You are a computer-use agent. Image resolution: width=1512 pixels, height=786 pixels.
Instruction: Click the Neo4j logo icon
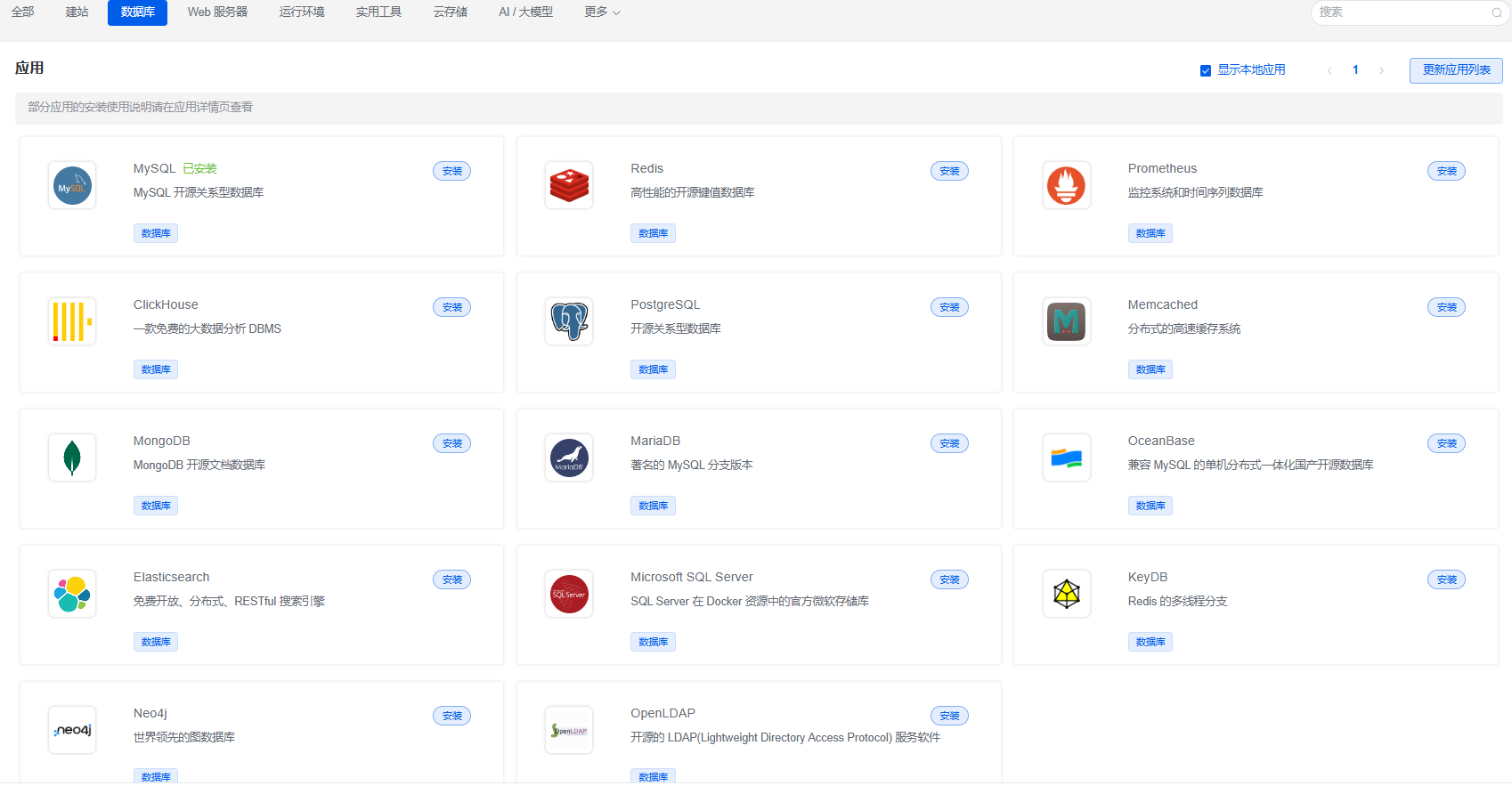click(x=72, y=731)
